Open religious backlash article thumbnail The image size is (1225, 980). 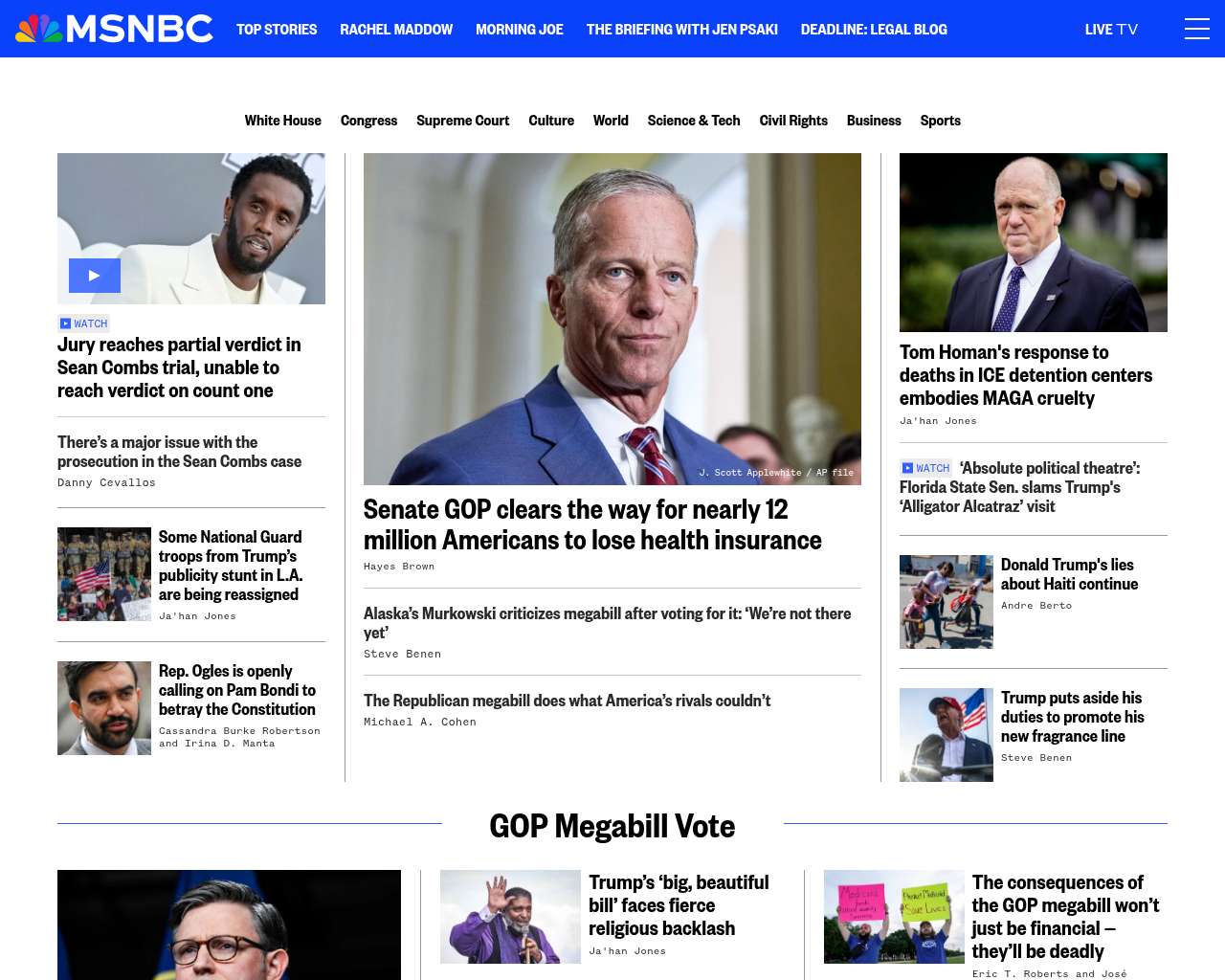(510, 917)
